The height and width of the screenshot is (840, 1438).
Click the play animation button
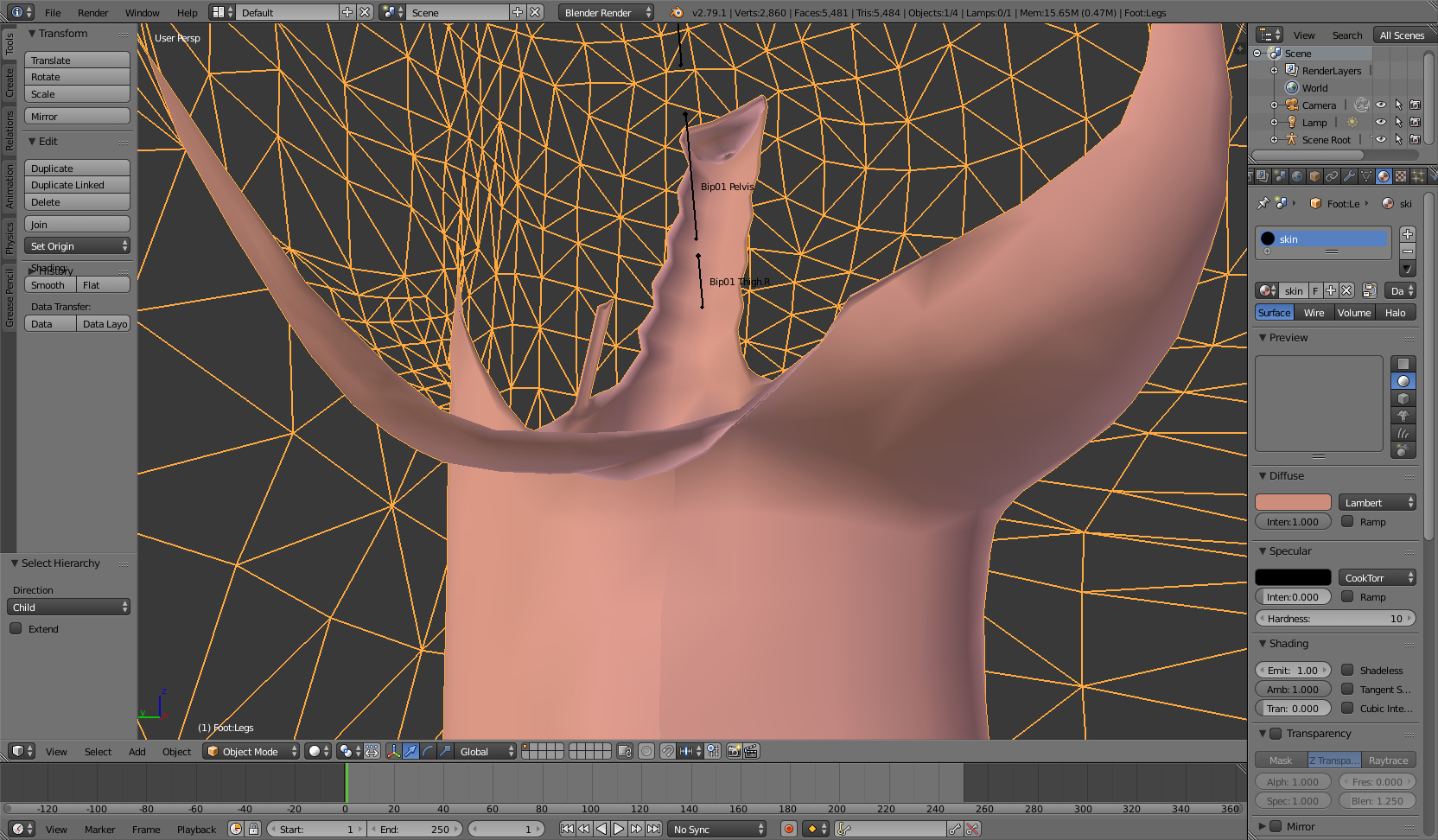point(619,829)
